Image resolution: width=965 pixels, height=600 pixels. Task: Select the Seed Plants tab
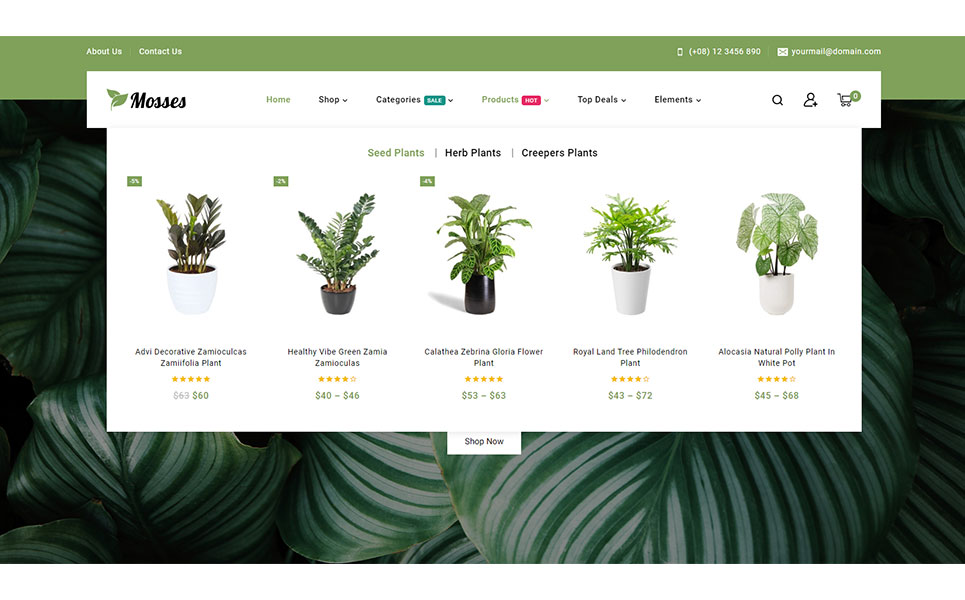pyautogui.click(x=396, y=153)
